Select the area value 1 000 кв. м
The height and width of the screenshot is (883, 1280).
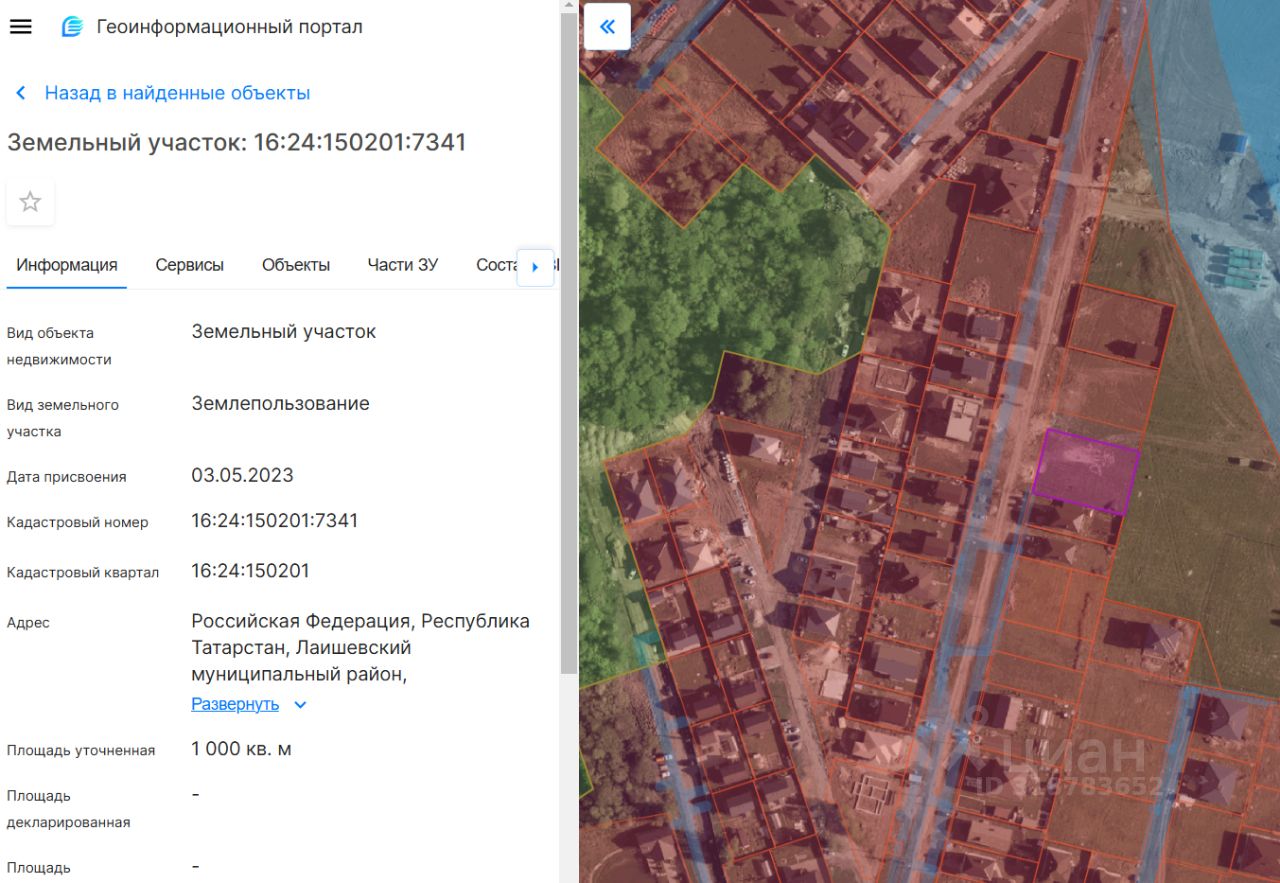point(242,749)
